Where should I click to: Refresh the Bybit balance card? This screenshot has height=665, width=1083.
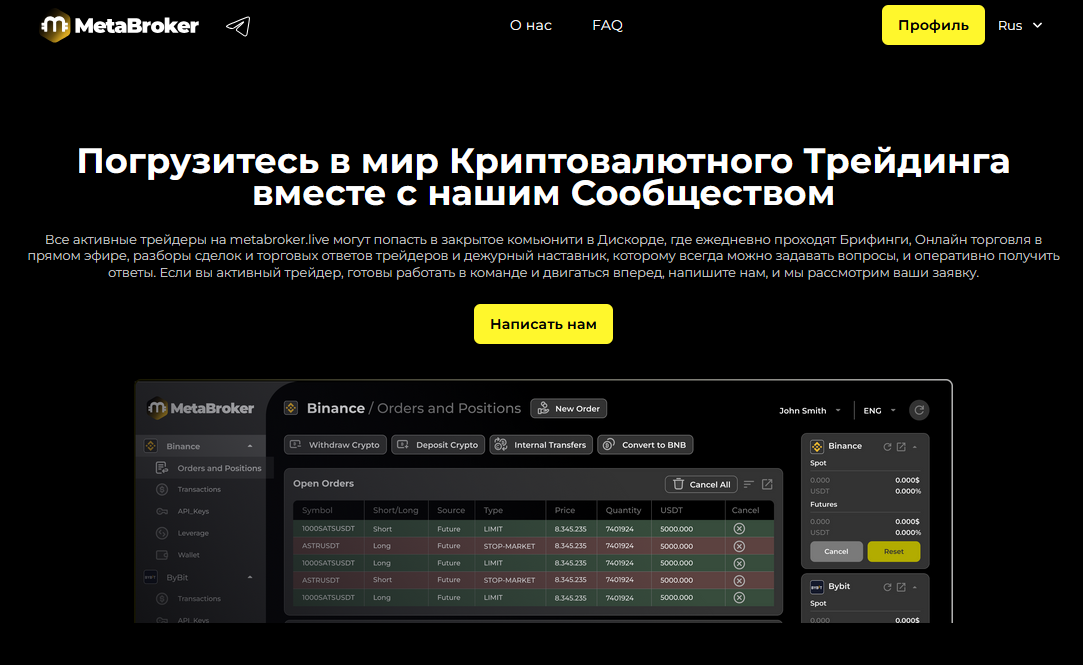point(888,587)
